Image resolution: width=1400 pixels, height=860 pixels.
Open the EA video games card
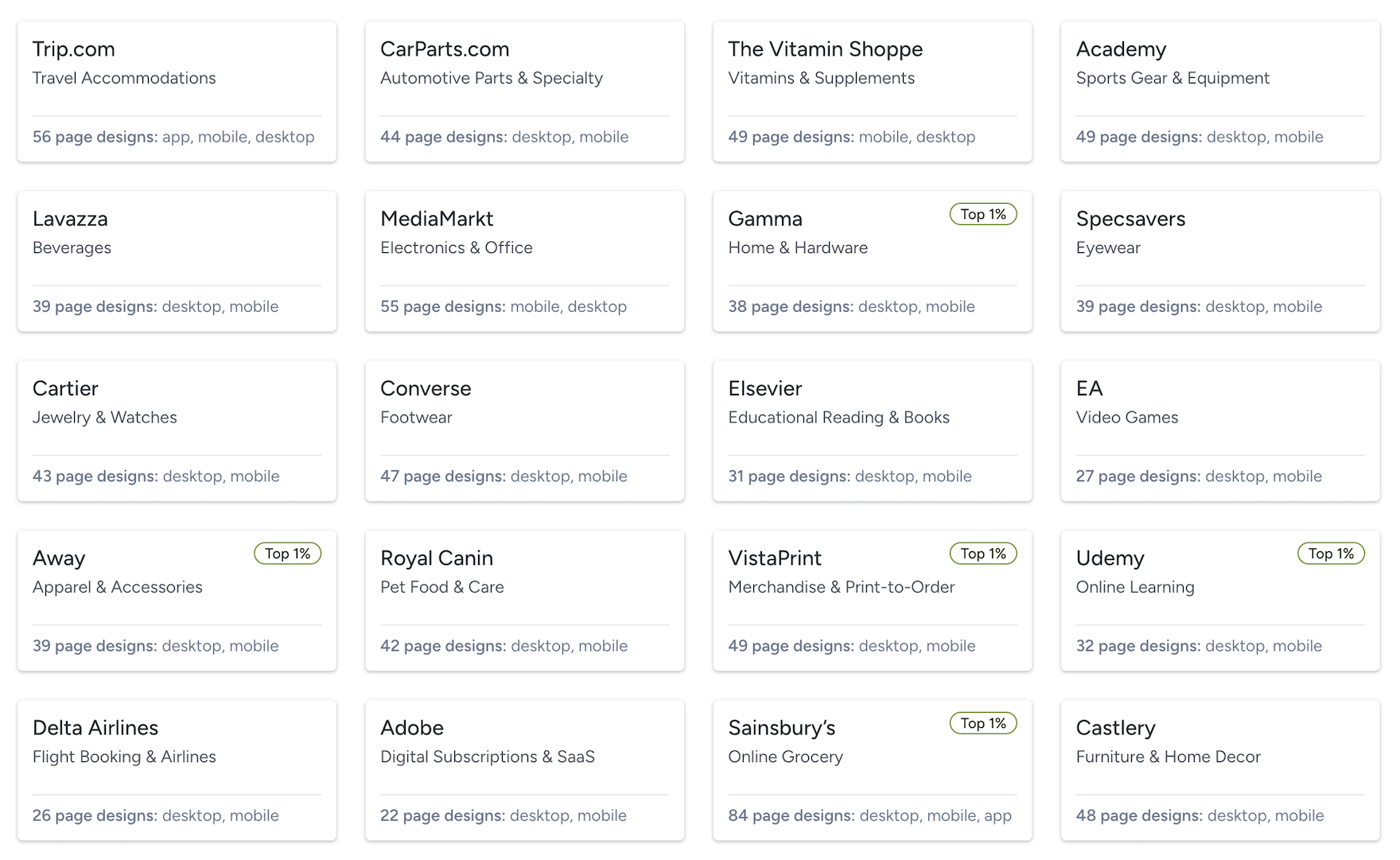click(1219, 430)
